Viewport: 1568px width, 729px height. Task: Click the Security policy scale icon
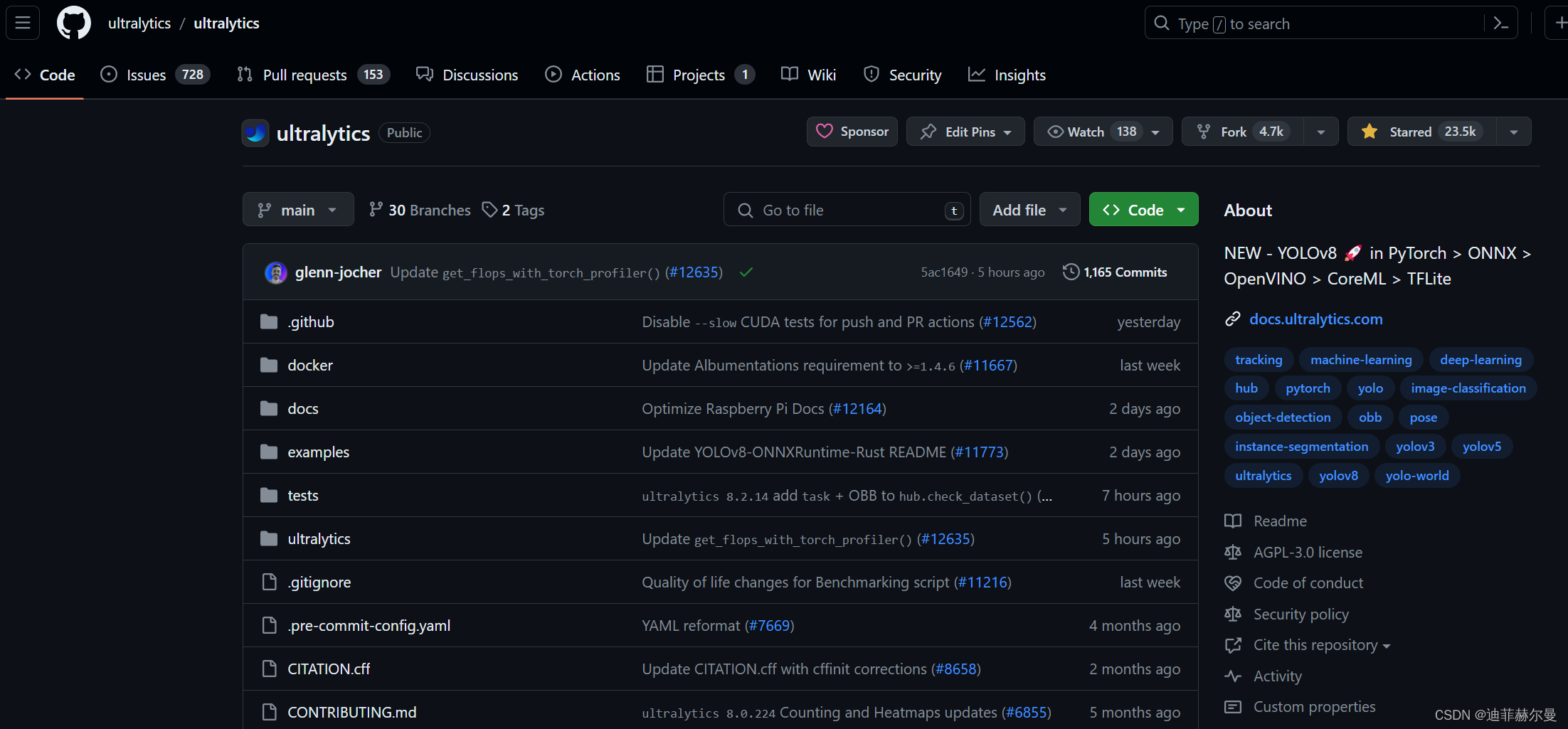(x=1233, y=614)
